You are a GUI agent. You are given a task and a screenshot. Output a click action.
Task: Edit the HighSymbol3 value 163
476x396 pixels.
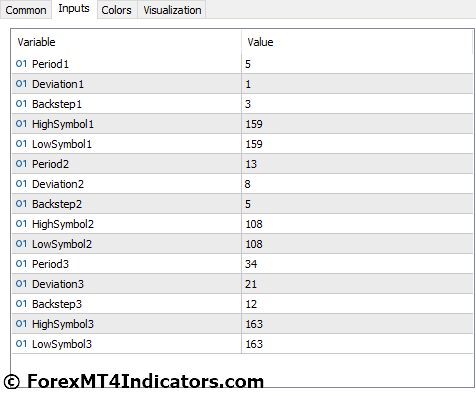point(357,324)
